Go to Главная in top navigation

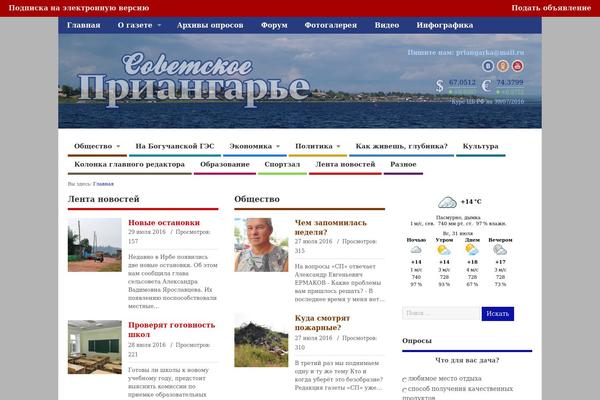coord(83,25)
